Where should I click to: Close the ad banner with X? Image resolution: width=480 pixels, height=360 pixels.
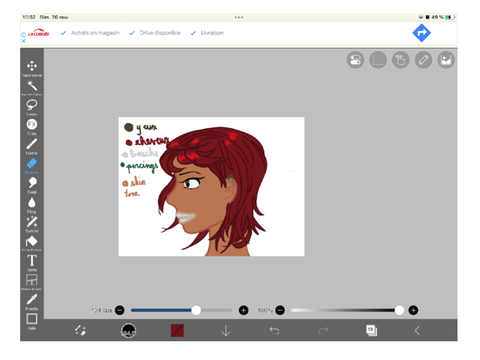[x=24, y=41]
